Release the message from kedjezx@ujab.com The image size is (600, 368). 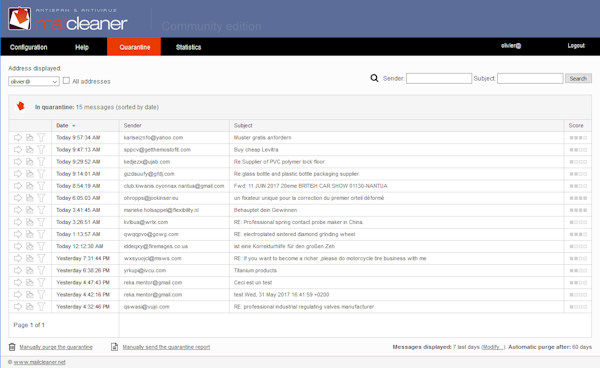click(x=18, y=161)
